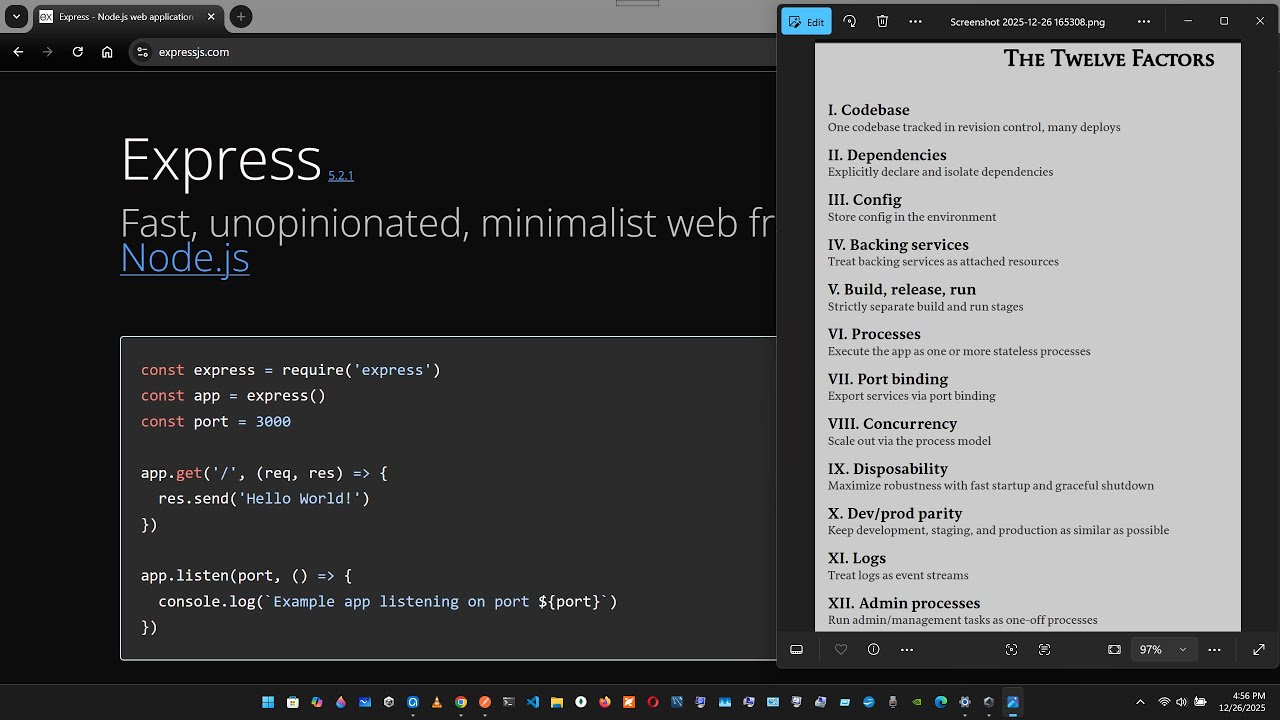The image size is (1280, 720).
Task: Open Microsoft Edge from the taskbar
Action: [x=941, y=702]
